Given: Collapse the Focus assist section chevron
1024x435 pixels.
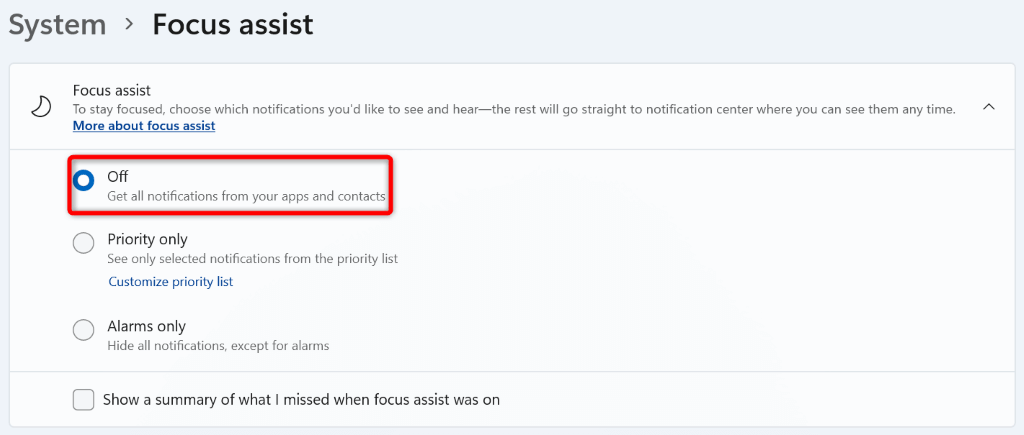Looking at the screenshot, I should click(x=988, y=107).
